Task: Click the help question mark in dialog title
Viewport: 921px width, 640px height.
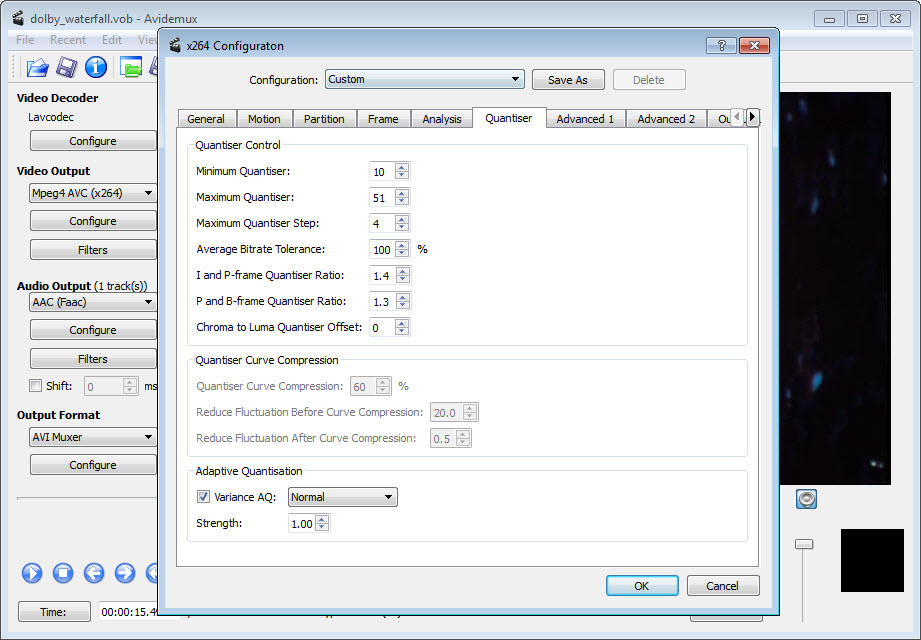Action: point(721,45)
